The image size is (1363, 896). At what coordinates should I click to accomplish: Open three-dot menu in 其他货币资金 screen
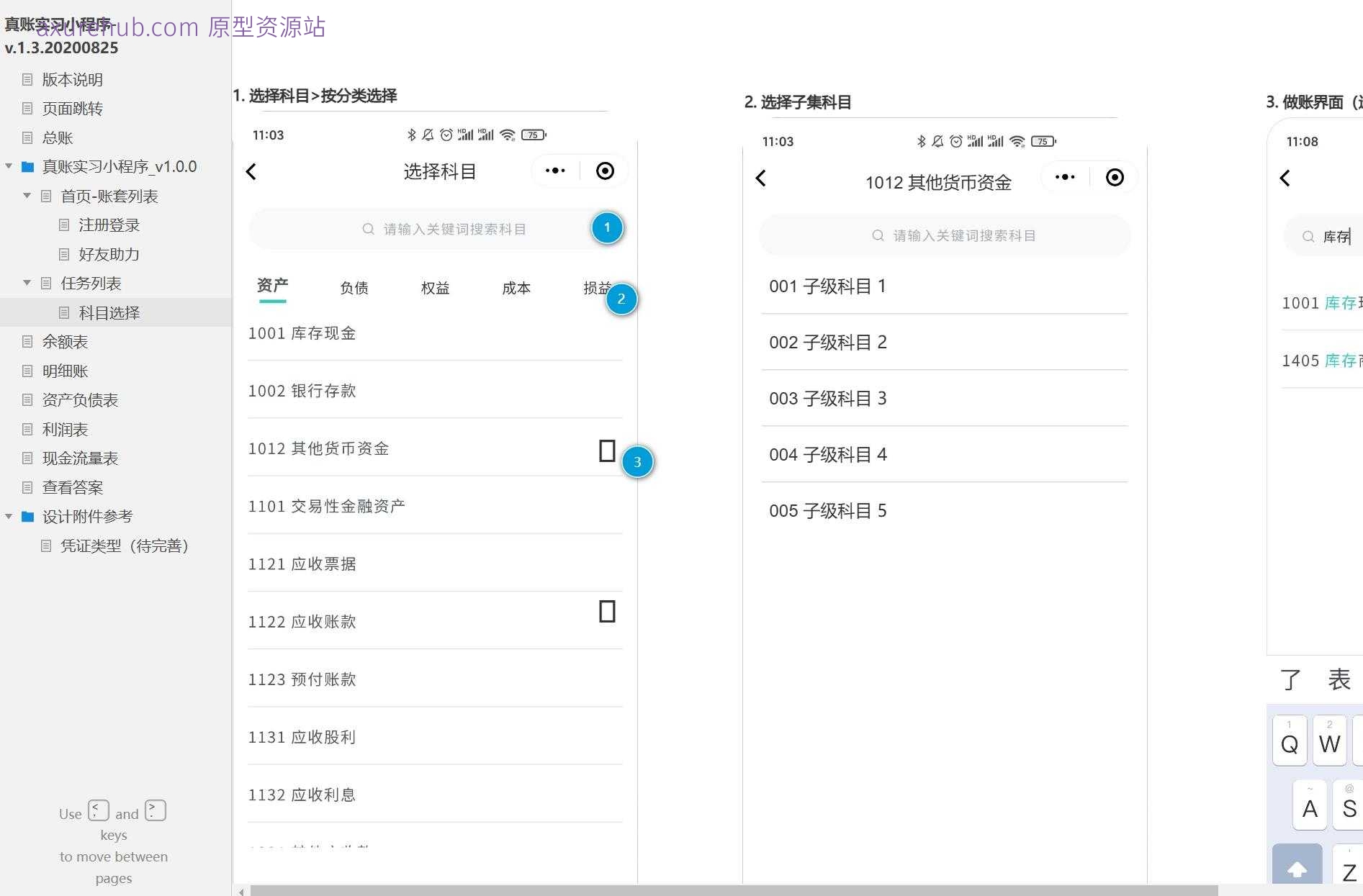pos(1065,177)
